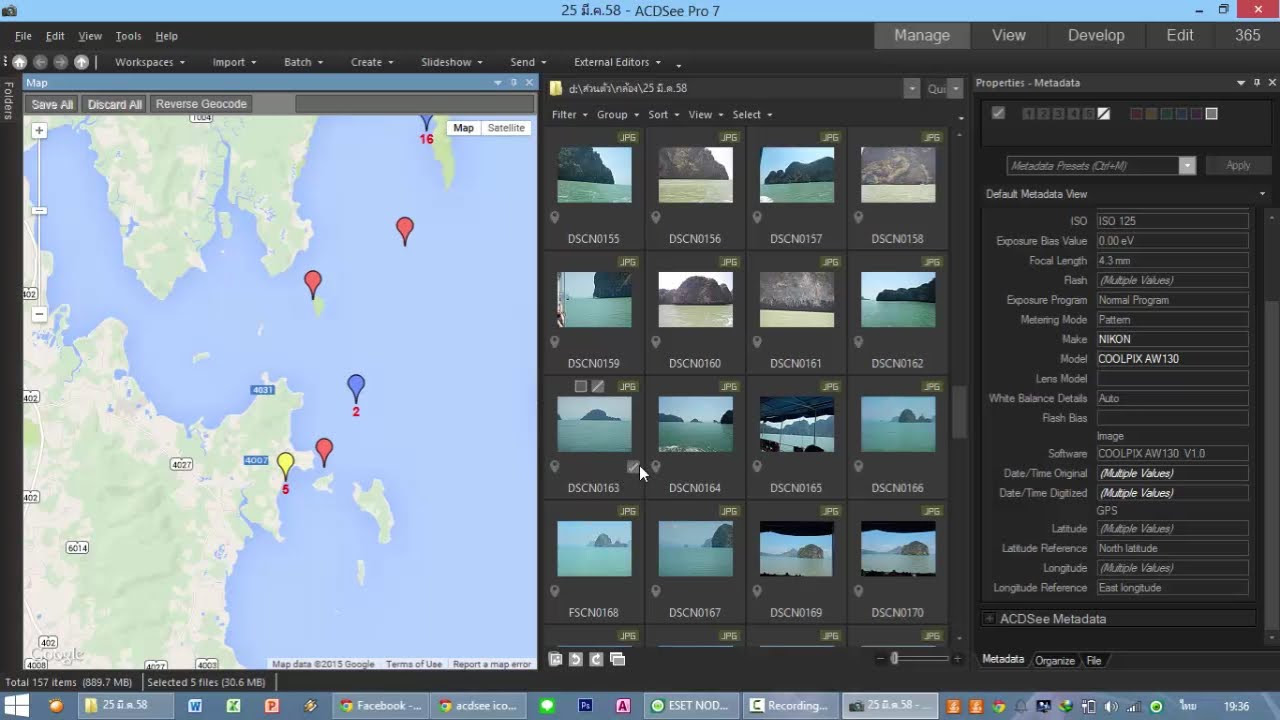Image resolution: width=1280 pixels, height=720 pixels.
Task: Click the geotag pin icon under DSCN0155
Action: click(x=555, y=217)
